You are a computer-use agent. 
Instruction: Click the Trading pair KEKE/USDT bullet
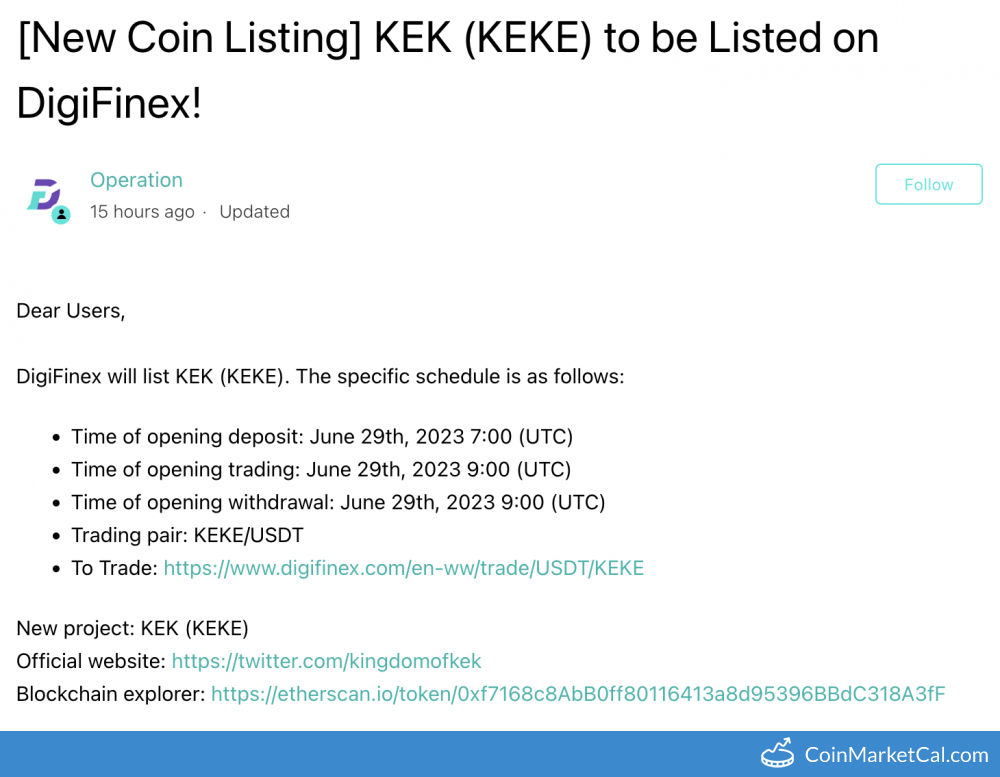(187, 535)
